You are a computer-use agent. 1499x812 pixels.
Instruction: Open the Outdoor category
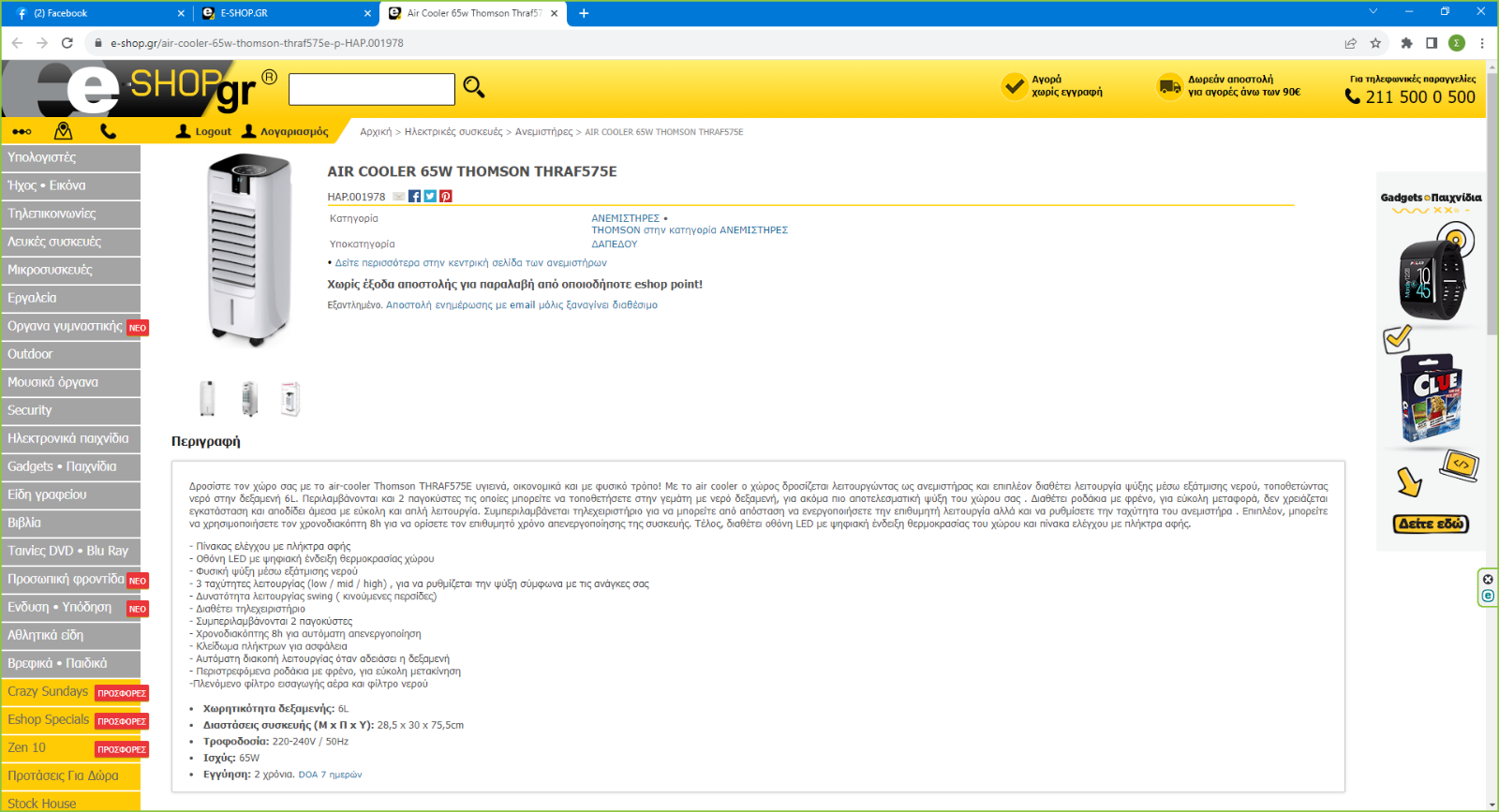pos(71,354)
